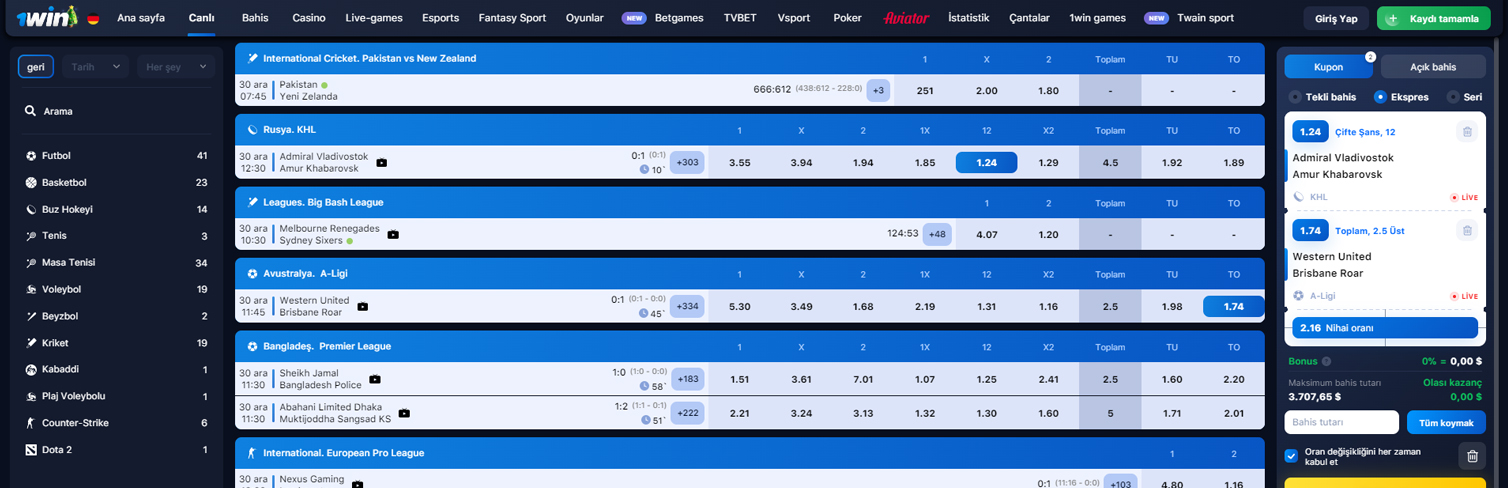Click the Bonus info question icon
The width and height of the screenshot is (1508, 488).
coord(1326,362)
